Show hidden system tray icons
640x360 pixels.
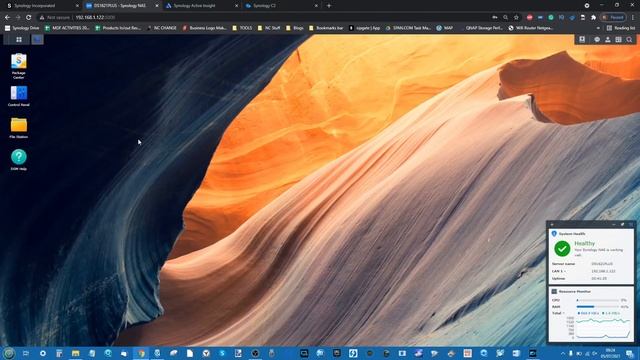point(563,353)
